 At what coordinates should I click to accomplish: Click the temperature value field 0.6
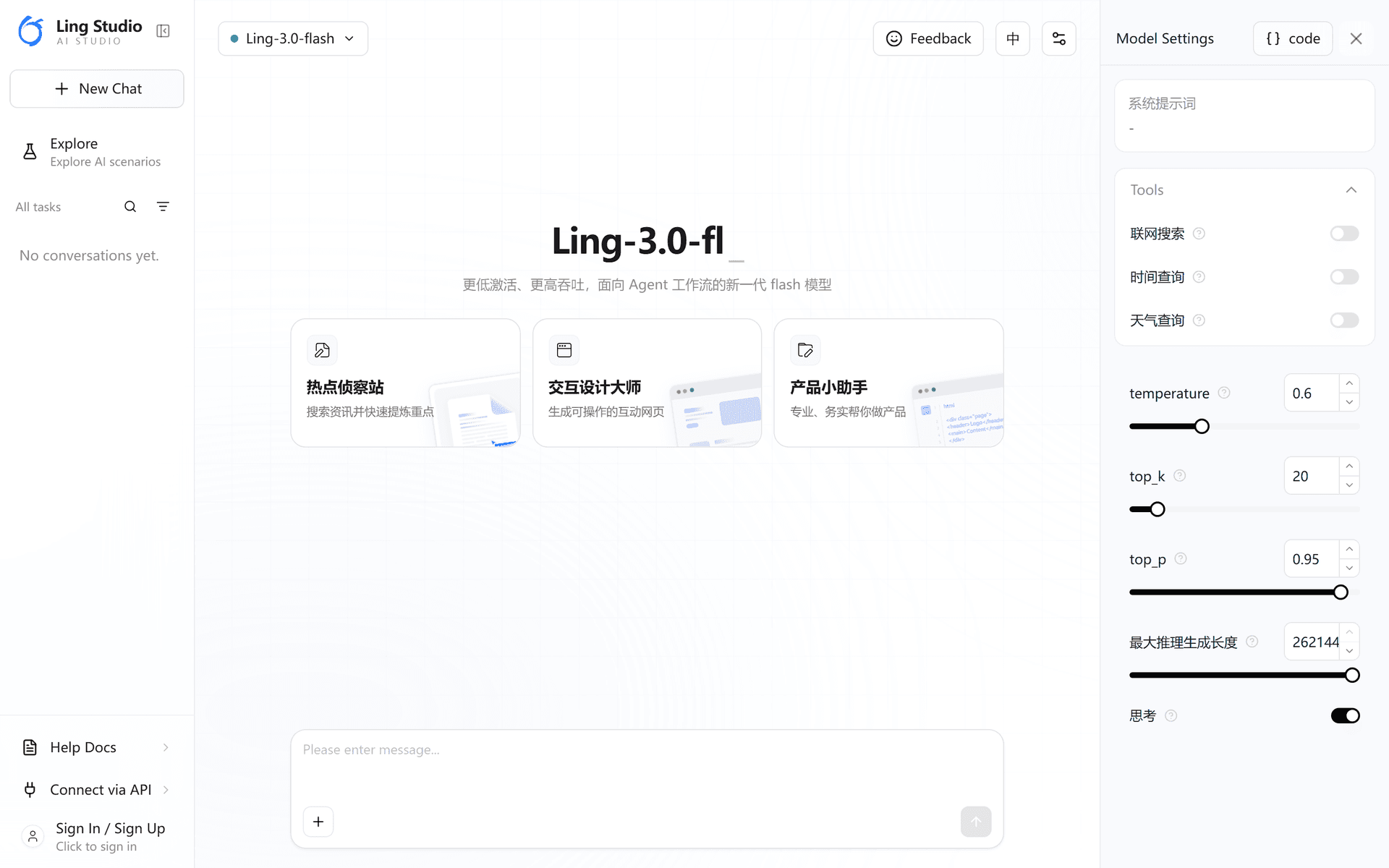[x=1312, y=393]
